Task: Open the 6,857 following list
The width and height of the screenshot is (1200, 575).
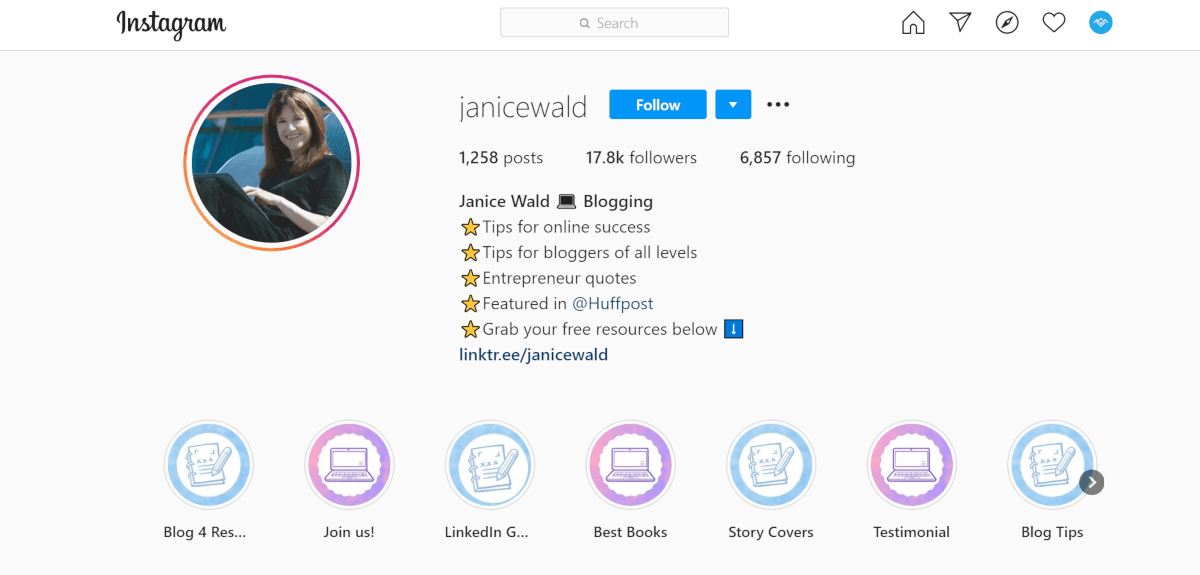Action: point(797,158)
